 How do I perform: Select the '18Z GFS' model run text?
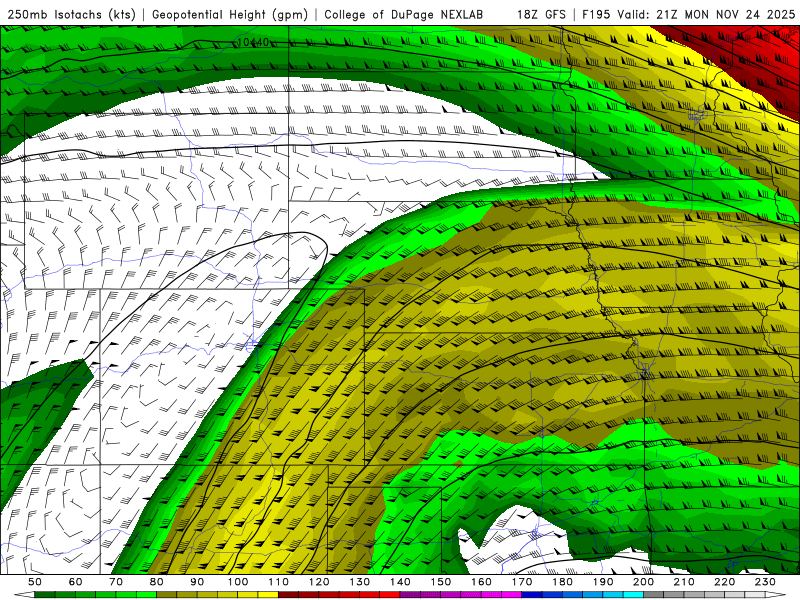coord(541,14)
